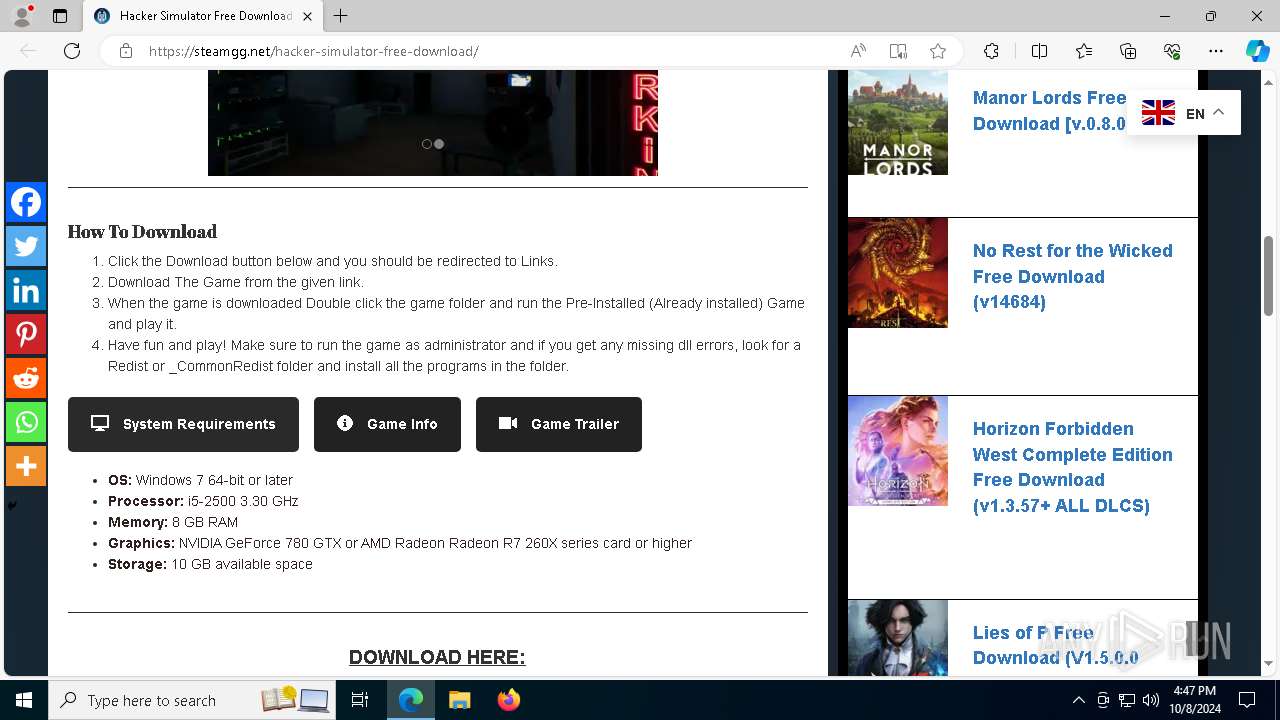This screenshot has width=1280, height=720.
Task: Share page on Facebook
Action: (26, 202)
